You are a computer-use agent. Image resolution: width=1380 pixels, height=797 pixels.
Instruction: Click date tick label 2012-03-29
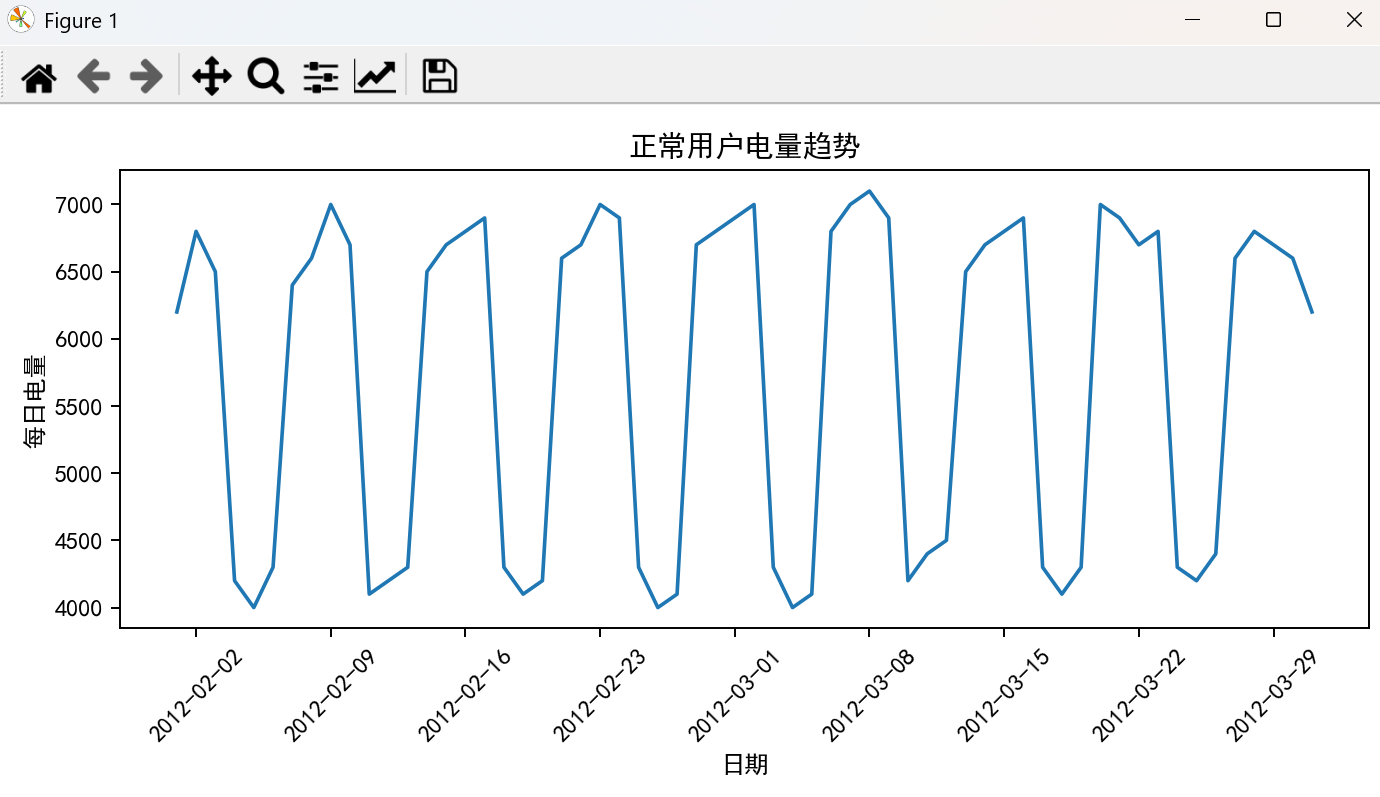(x=1272, y=695)
